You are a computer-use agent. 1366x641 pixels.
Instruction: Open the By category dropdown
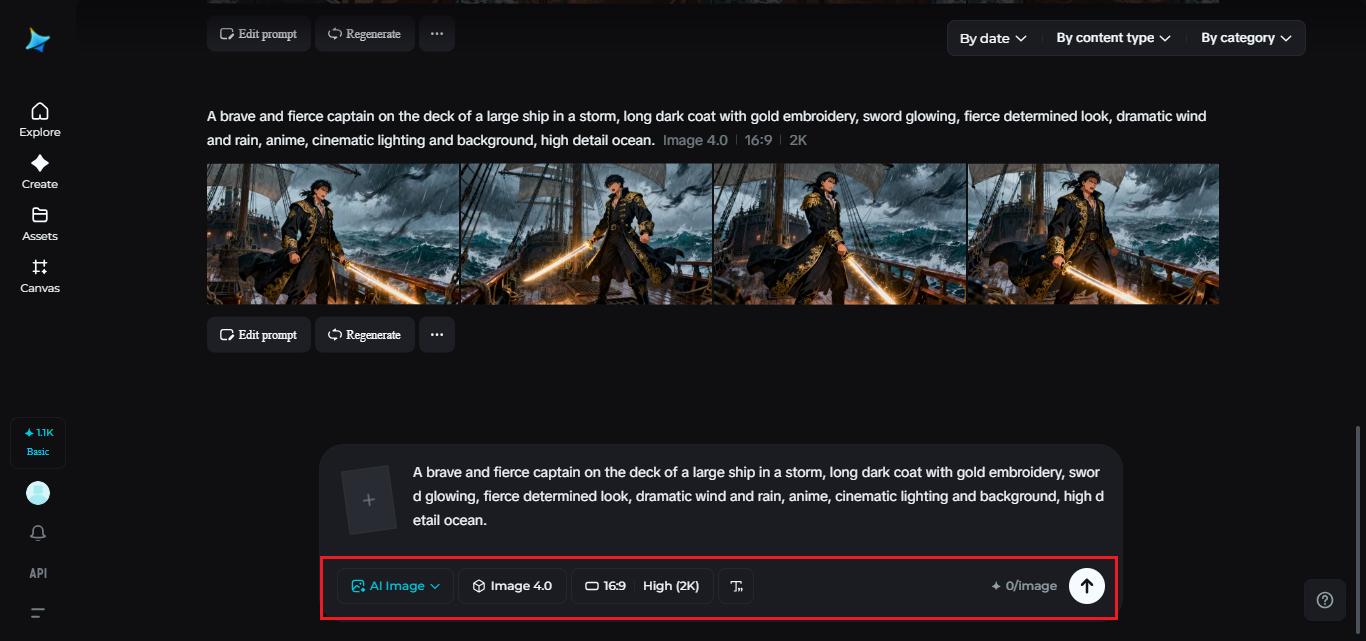[x=1246, y=38]
